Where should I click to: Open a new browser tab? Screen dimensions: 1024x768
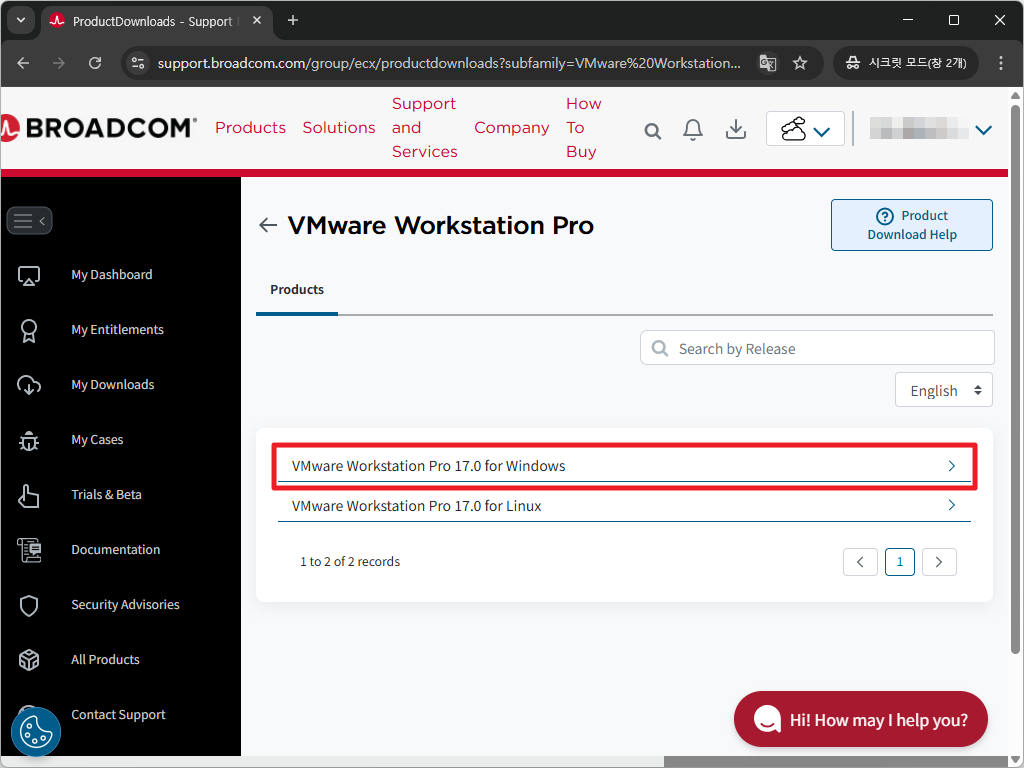tap(293, 20)
